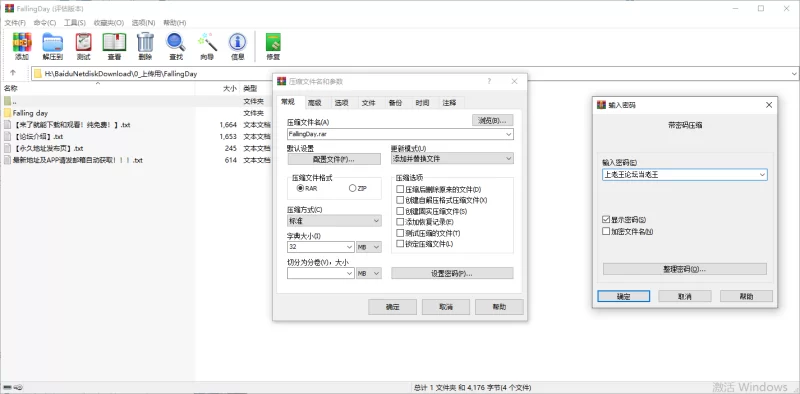Select 【来了就能下载和观看！纯免费！】.txt file row
The image size is (800, 394).
pyautogui.click(x=136, y=125)
